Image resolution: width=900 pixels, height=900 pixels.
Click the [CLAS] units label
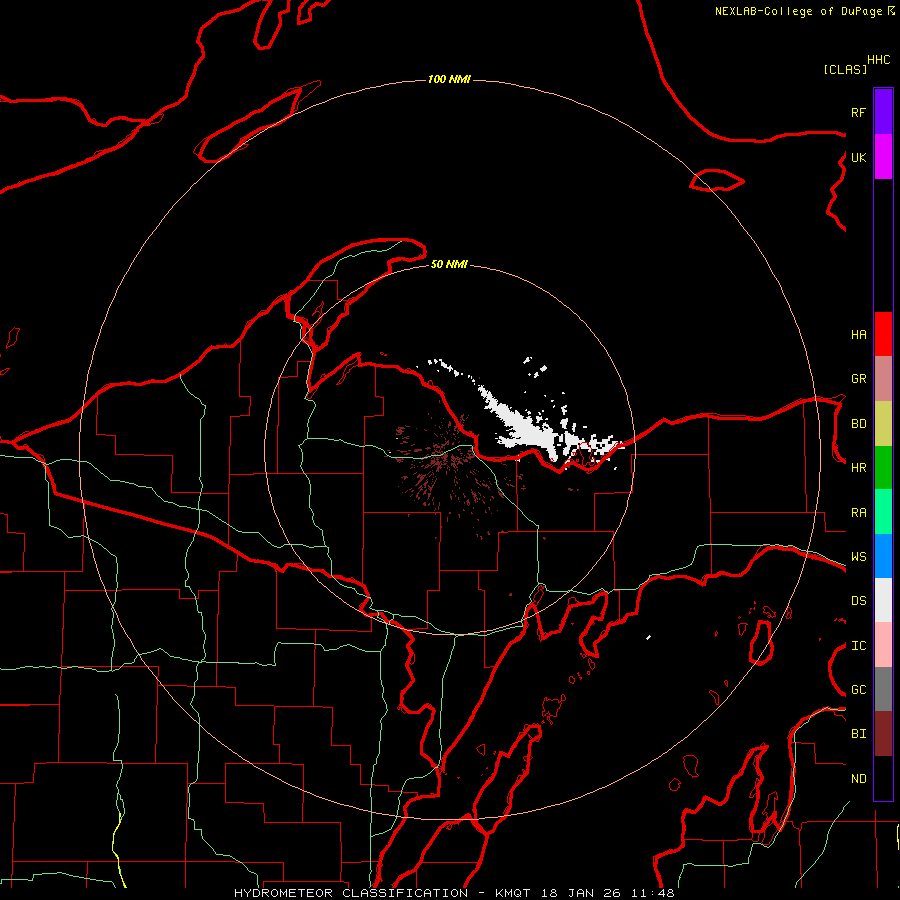pos(845,70)
